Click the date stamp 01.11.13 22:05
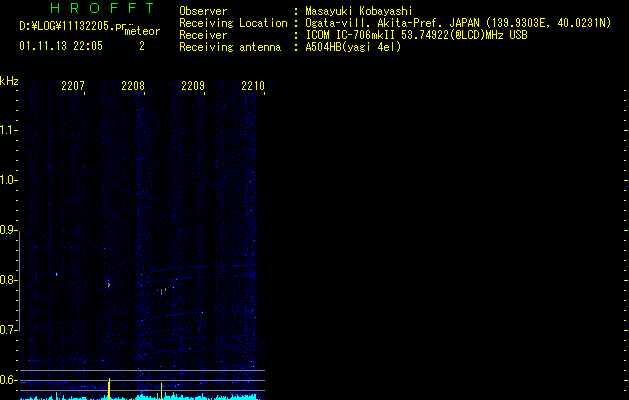This screenshot has height=400, width=629. click(61, 46)
